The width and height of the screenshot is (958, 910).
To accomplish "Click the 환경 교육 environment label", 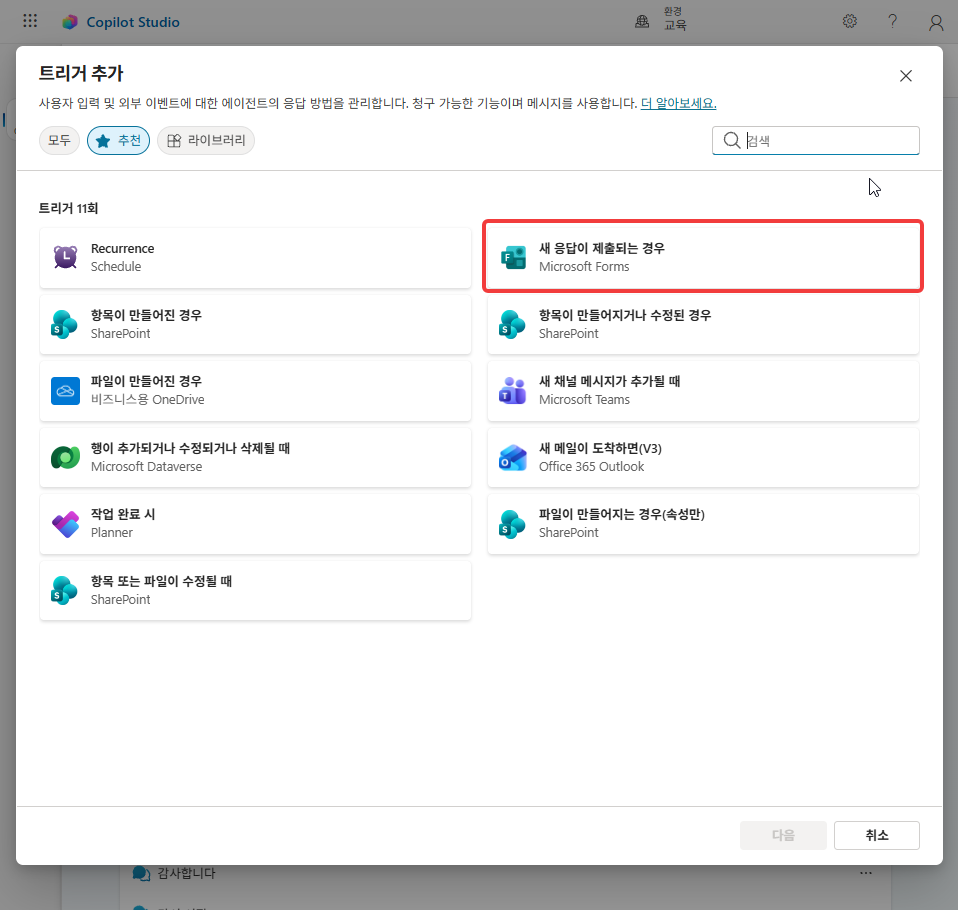I will tap(675, 19).
